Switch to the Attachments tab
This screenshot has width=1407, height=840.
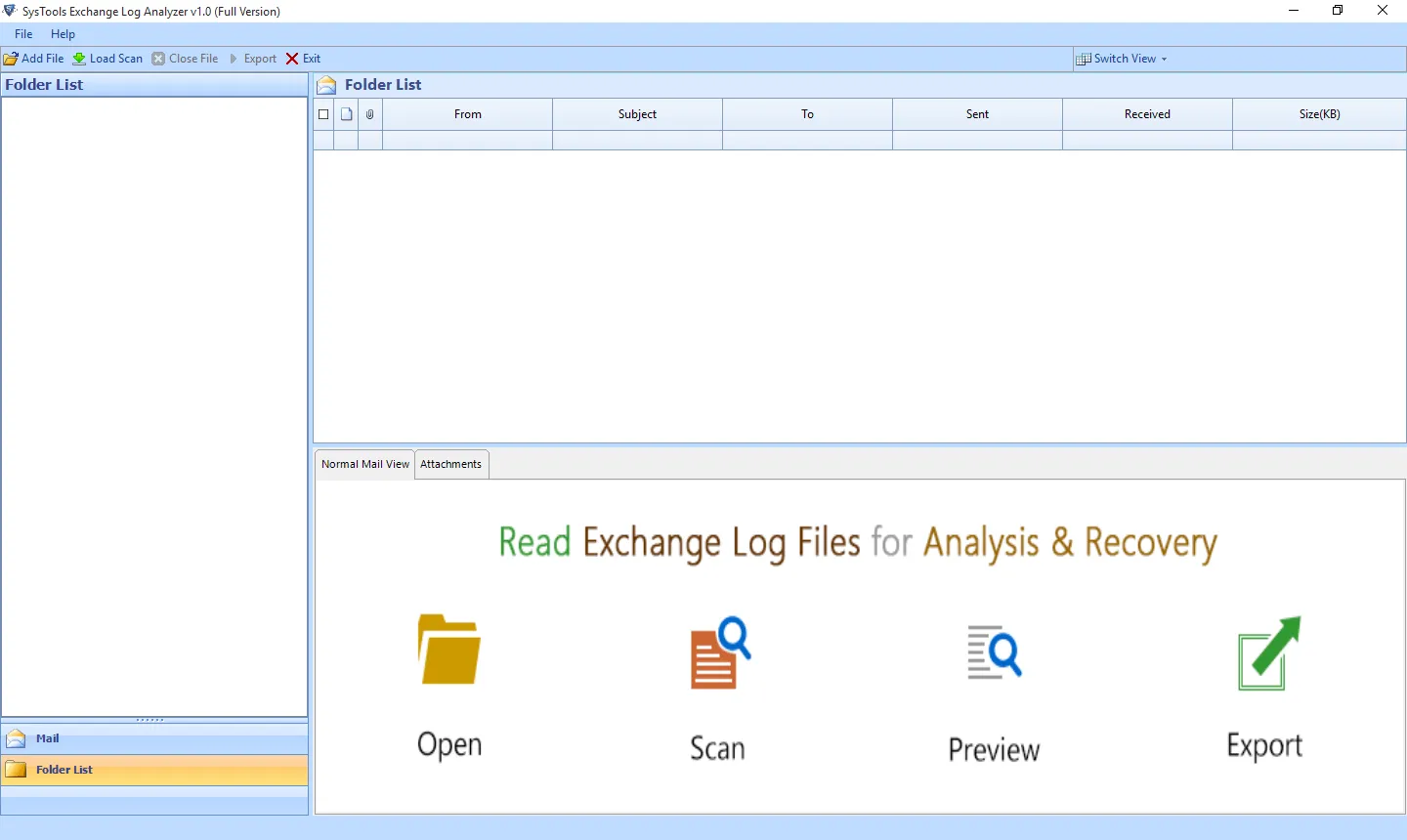pos(451,464)
